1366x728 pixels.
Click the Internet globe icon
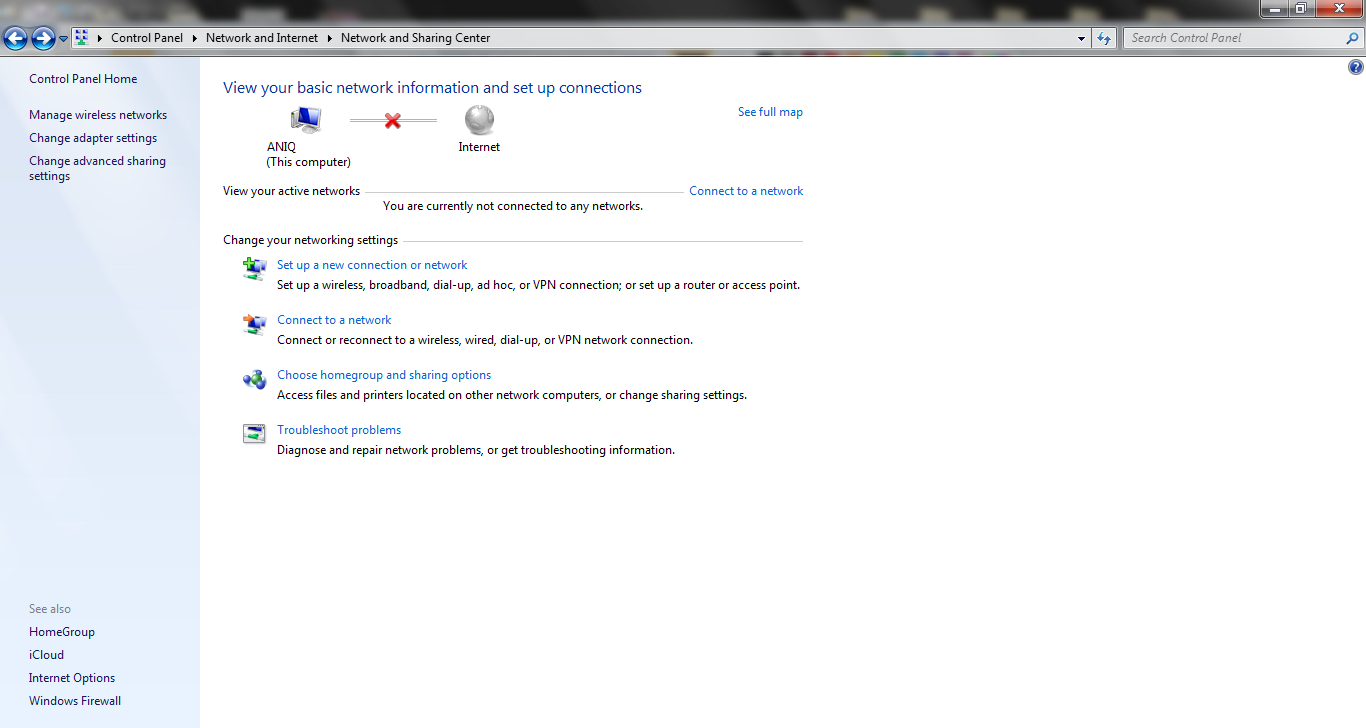tap(479, 120)
